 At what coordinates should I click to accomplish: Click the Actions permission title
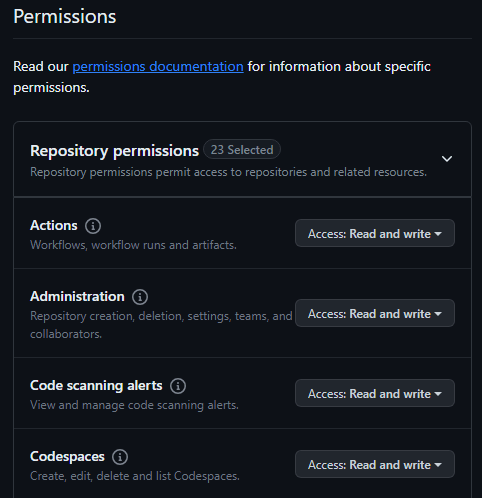(54, 226)
